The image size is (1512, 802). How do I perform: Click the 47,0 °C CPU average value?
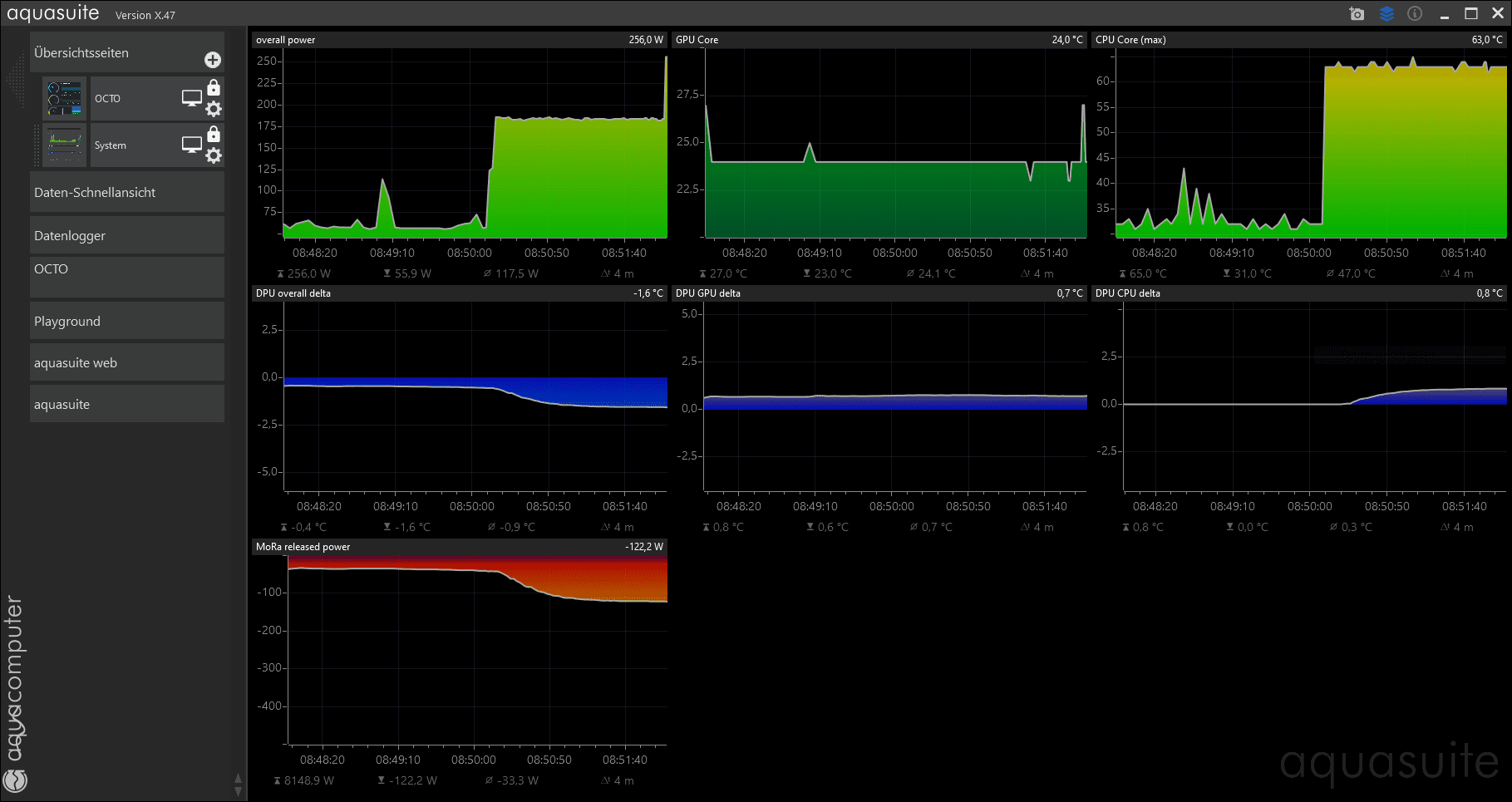click(1357, 273)
